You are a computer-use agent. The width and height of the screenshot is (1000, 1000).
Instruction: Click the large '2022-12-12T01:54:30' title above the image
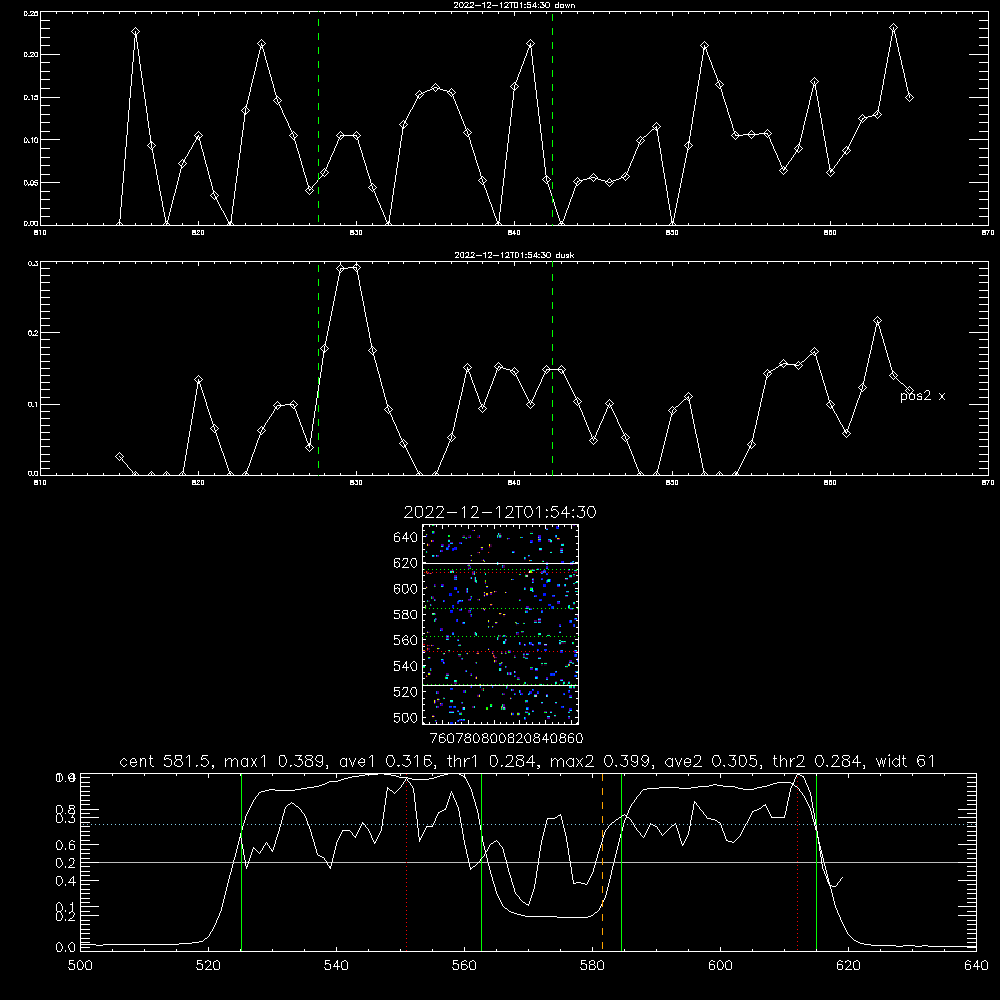pos(500,512)
